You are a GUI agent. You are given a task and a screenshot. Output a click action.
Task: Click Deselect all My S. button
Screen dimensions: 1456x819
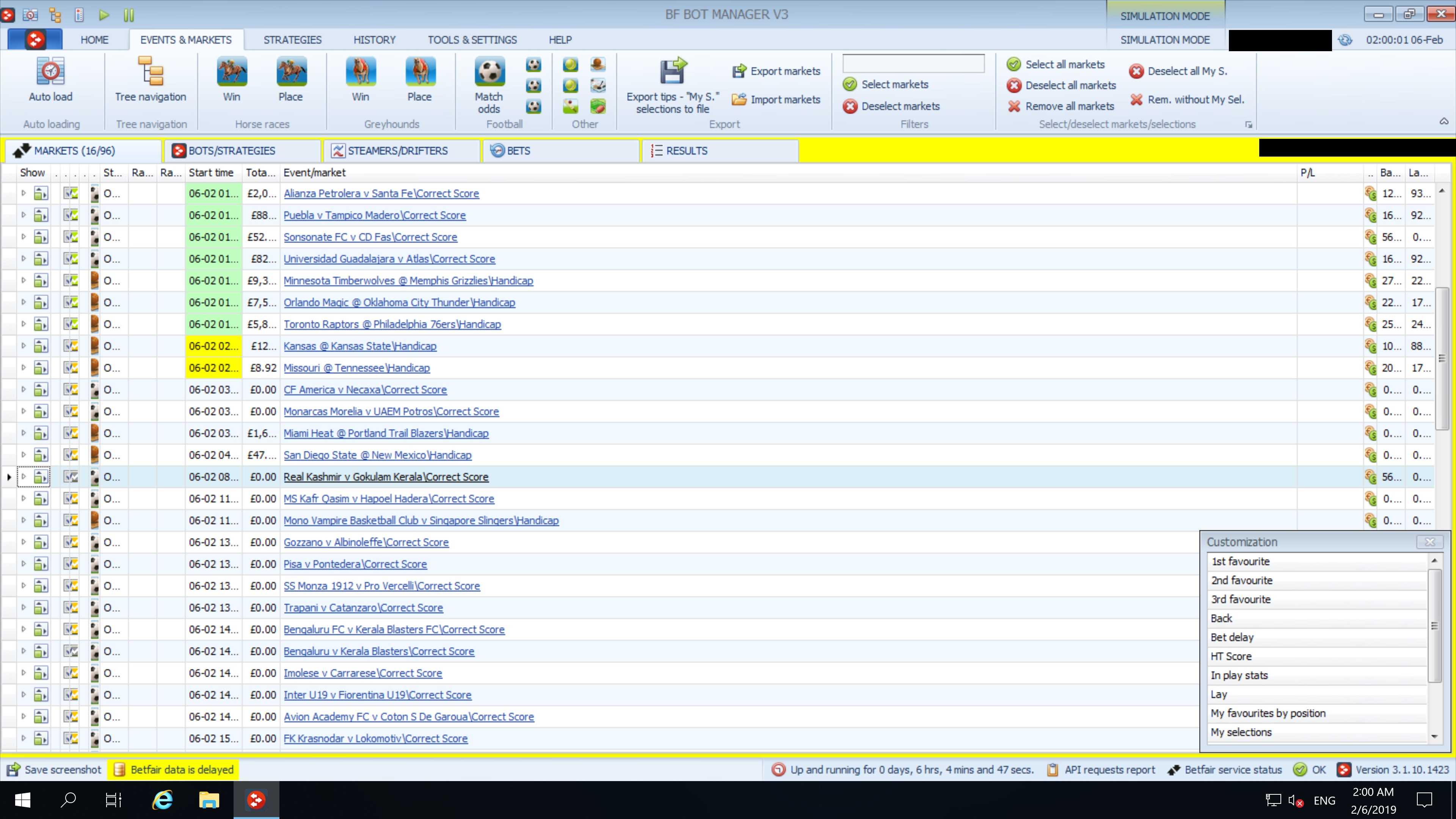point(1178,71)
